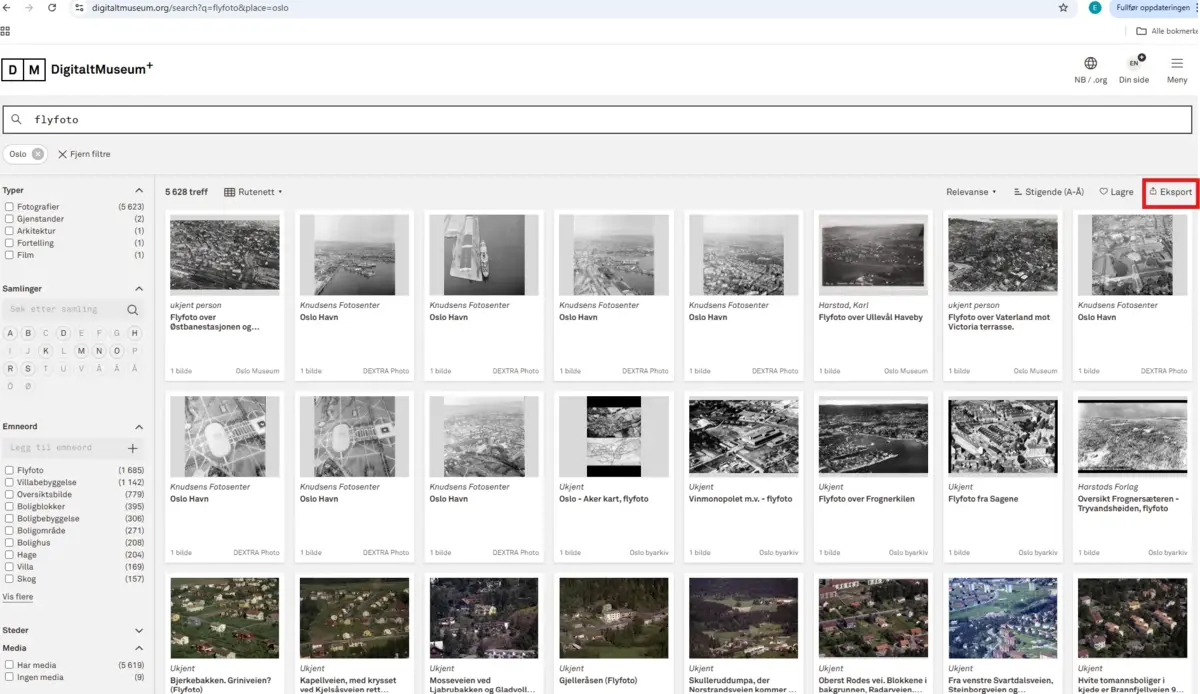The width and height of the screenshot is (1200, 694).
Task: Click the Eksport button
Action: [x=1170, y=192]
